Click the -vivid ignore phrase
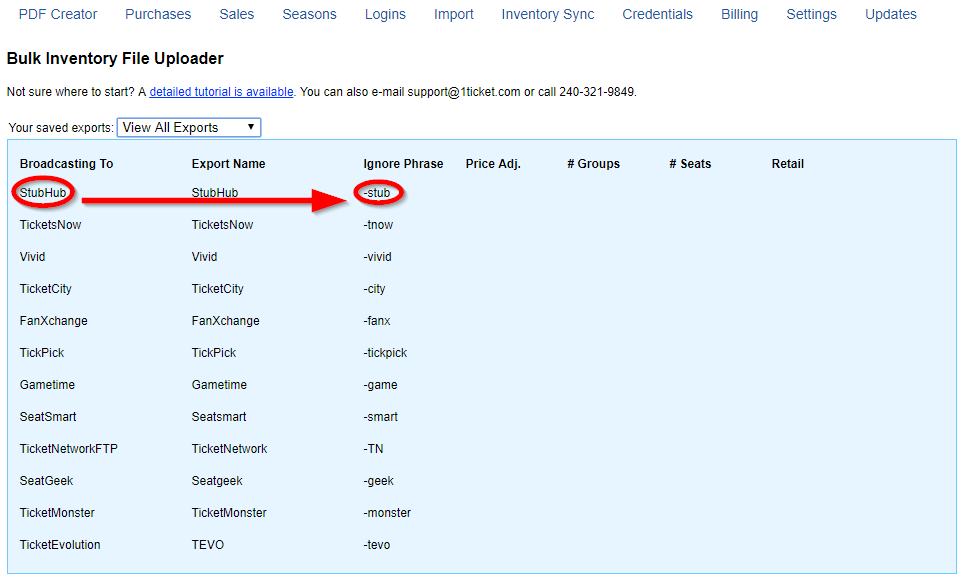Viewport: 966px width, 582px height. point(378,257)
